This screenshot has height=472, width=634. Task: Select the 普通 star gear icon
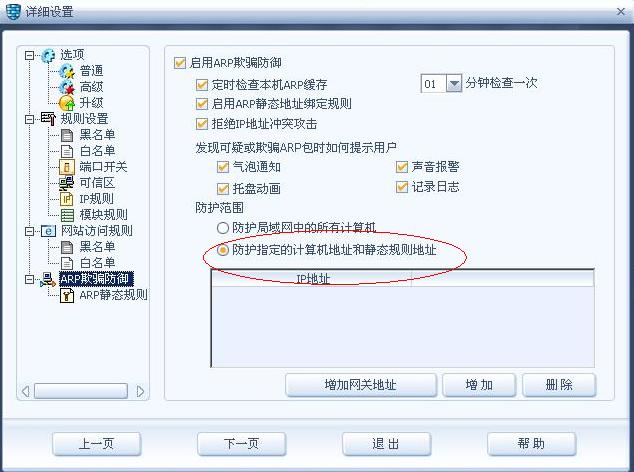point(67,71)
